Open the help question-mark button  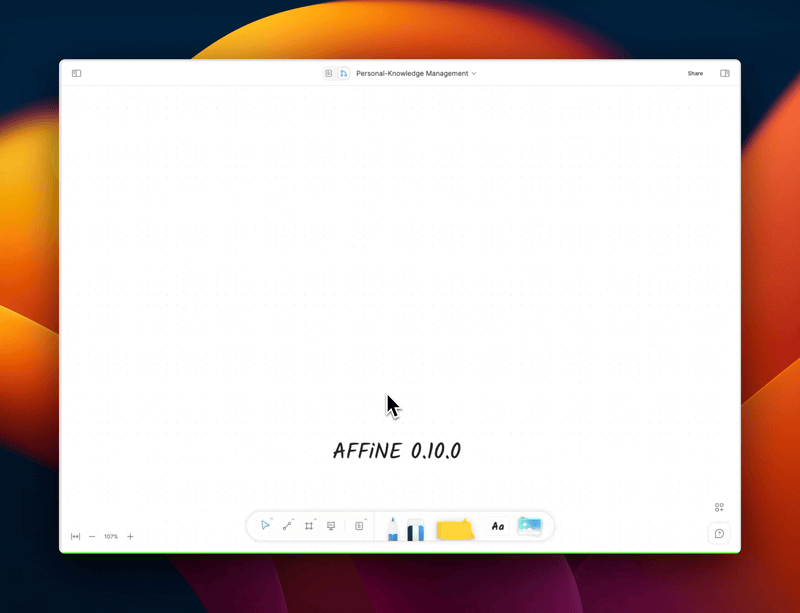(719, 534)
